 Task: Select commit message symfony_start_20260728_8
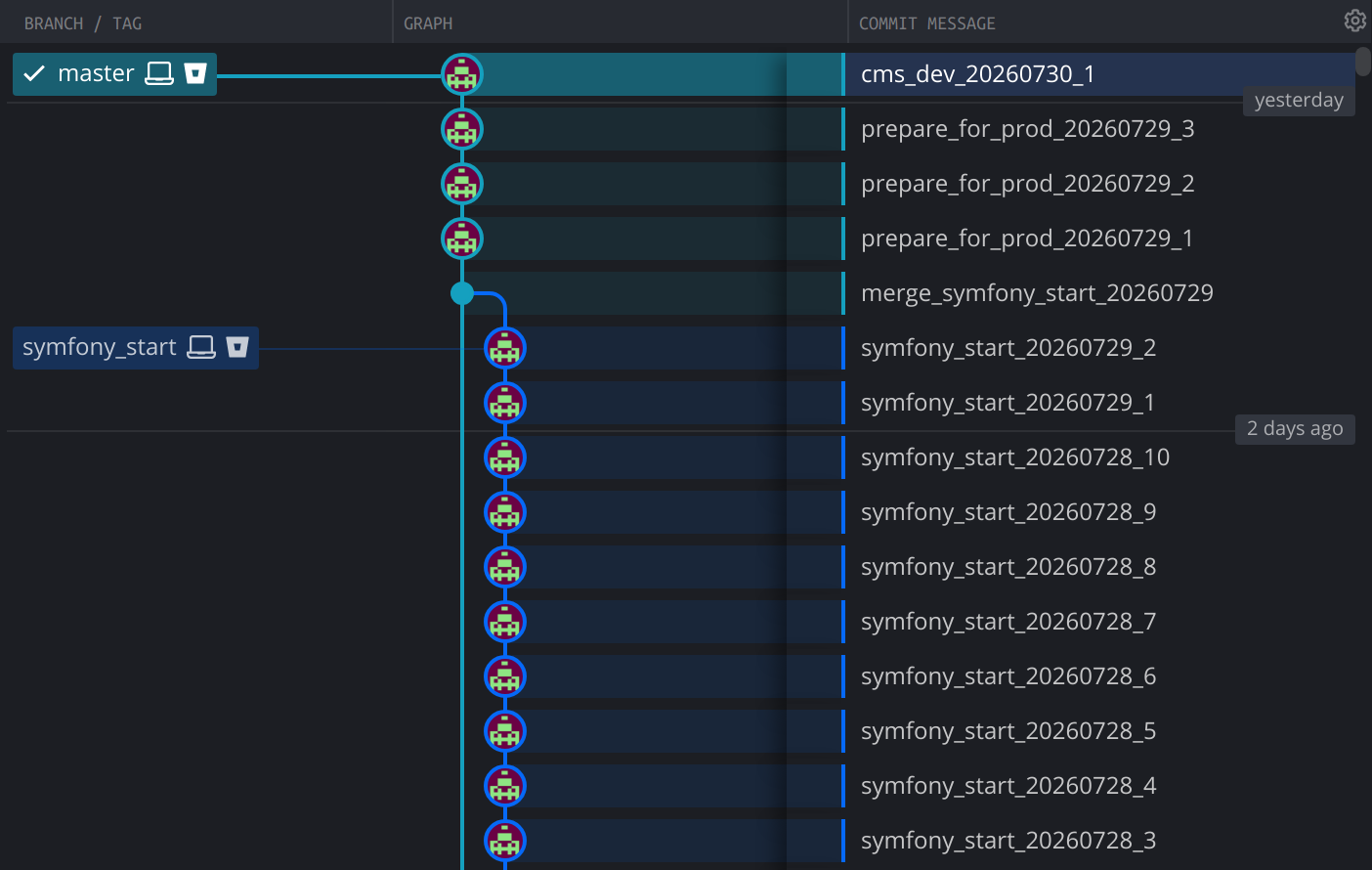click(1008, 567)
